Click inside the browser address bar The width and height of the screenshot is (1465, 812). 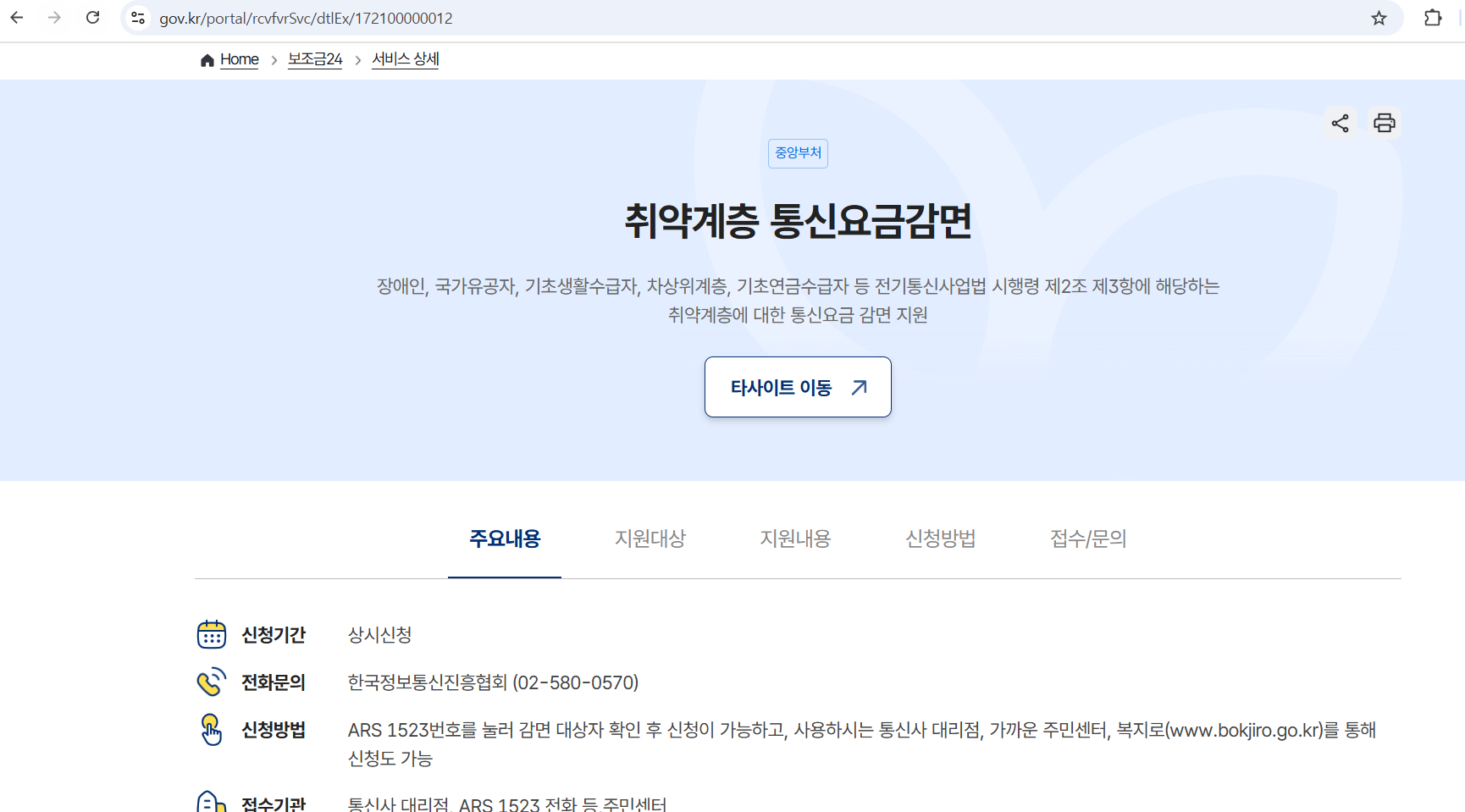(x=508, y=17)
